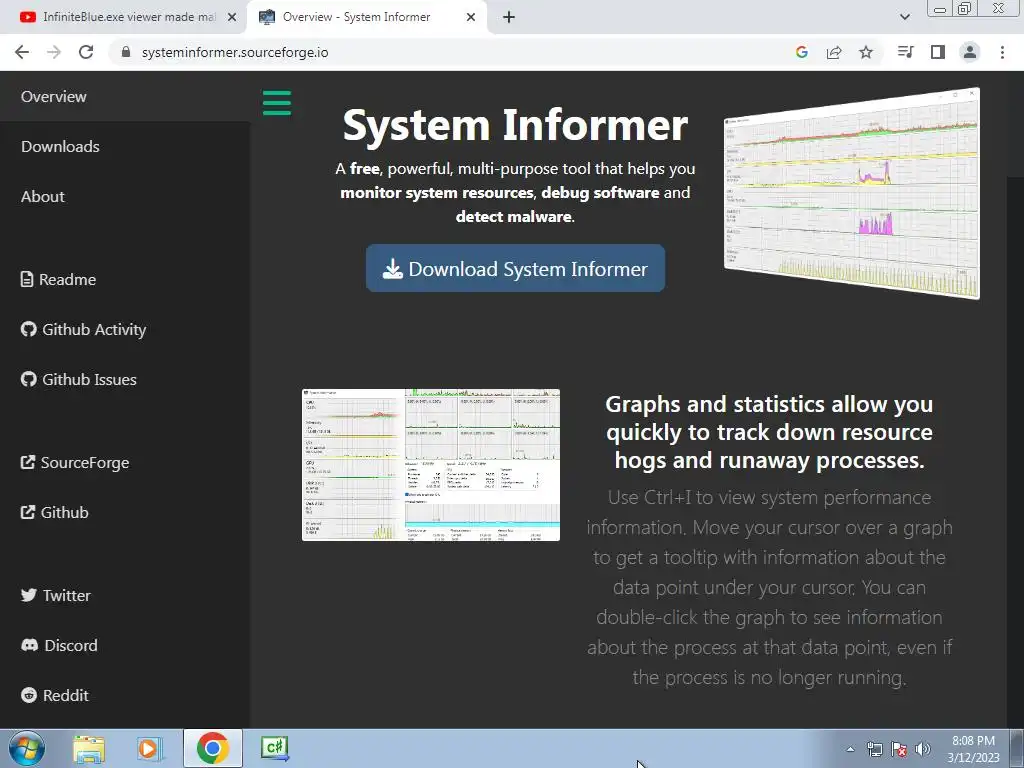
Task: Click the Google icon in address bar
Action: tap(802, 52)
